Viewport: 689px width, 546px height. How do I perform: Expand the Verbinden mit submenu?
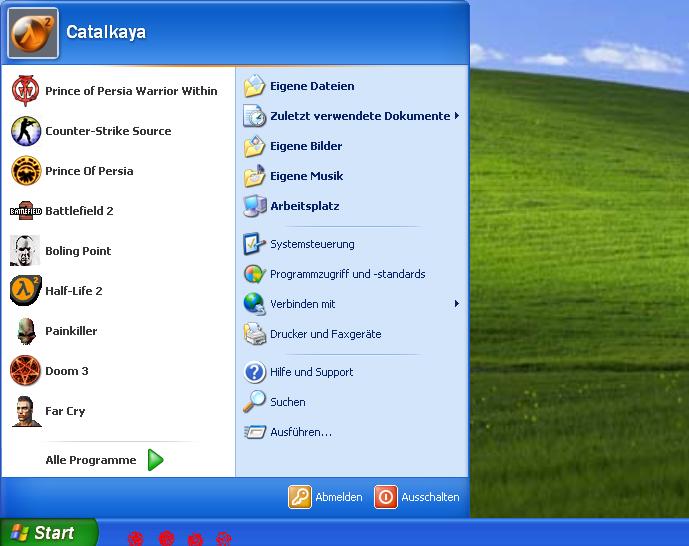click(x=352, y=304)
